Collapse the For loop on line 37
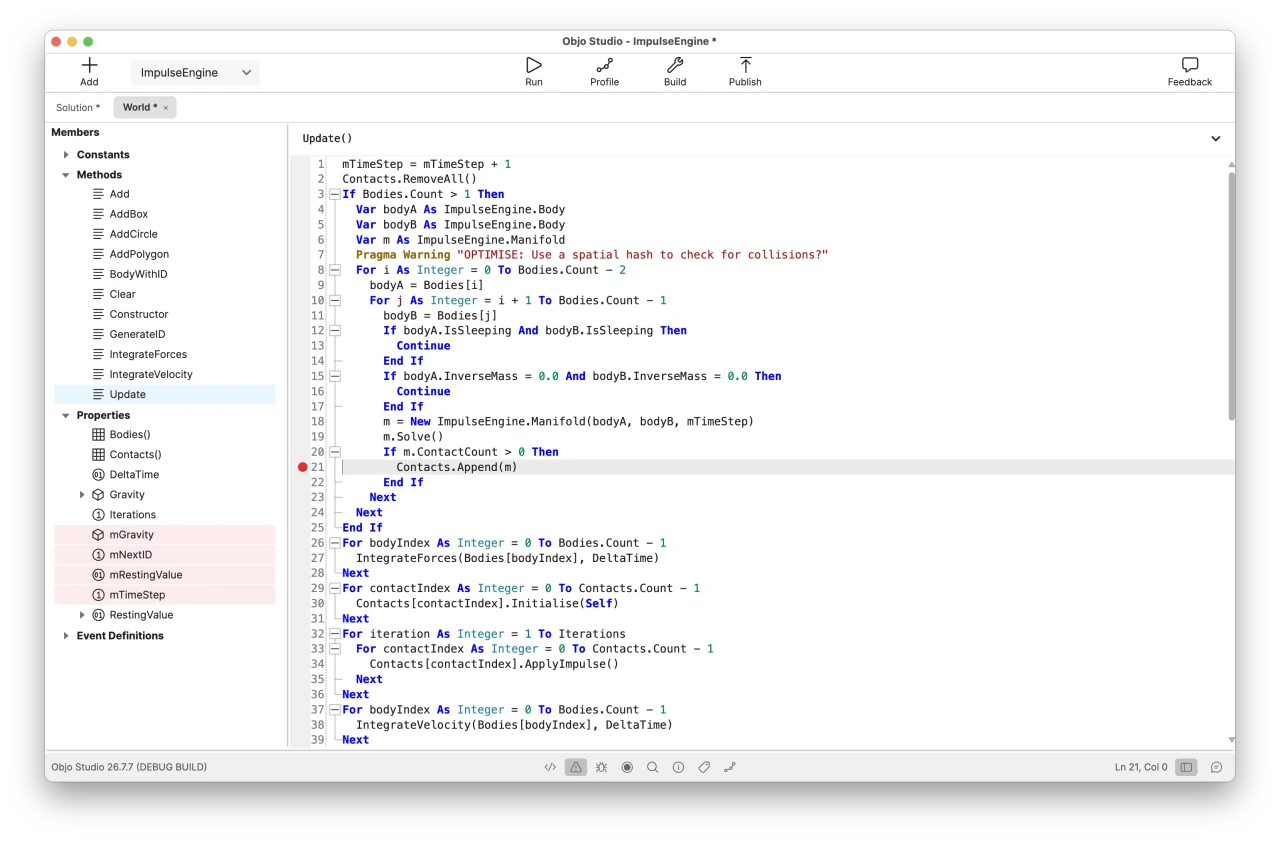Image resolution: width=1280 pixels, height=841 pixels. pos(334,709)
